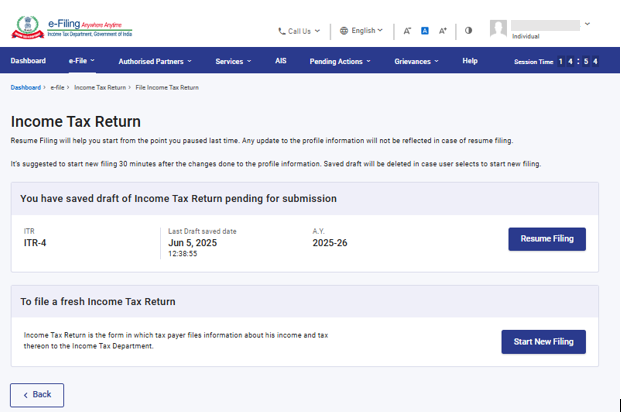Image resolution: width=625 pixels, height=413 pixels.
Task: Click the Start New Filing button
Action: click(543, 342)
